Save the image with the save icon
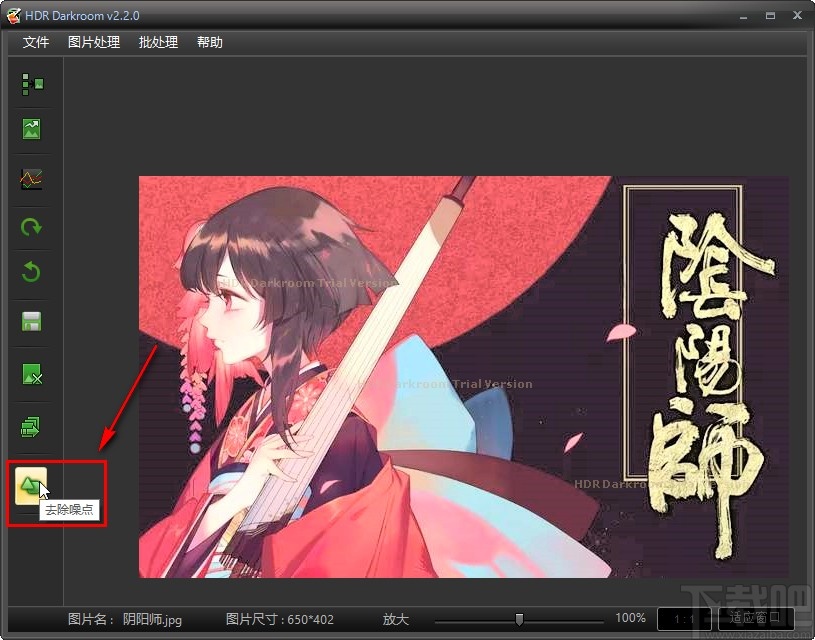Screen dimensions: 815x640 tap(31, 321)
